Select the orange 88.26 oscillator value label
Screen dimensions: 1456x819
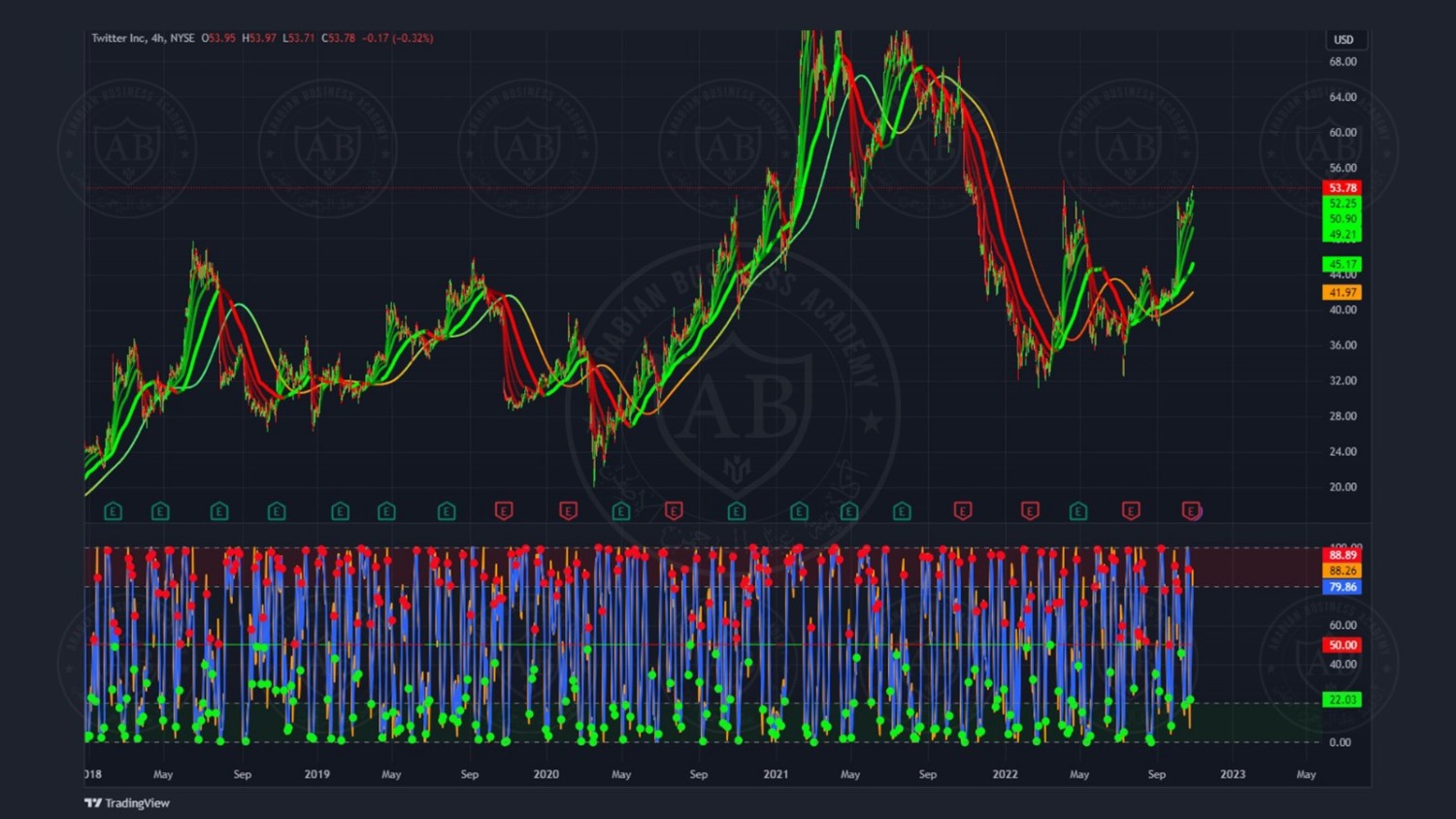1342,571
